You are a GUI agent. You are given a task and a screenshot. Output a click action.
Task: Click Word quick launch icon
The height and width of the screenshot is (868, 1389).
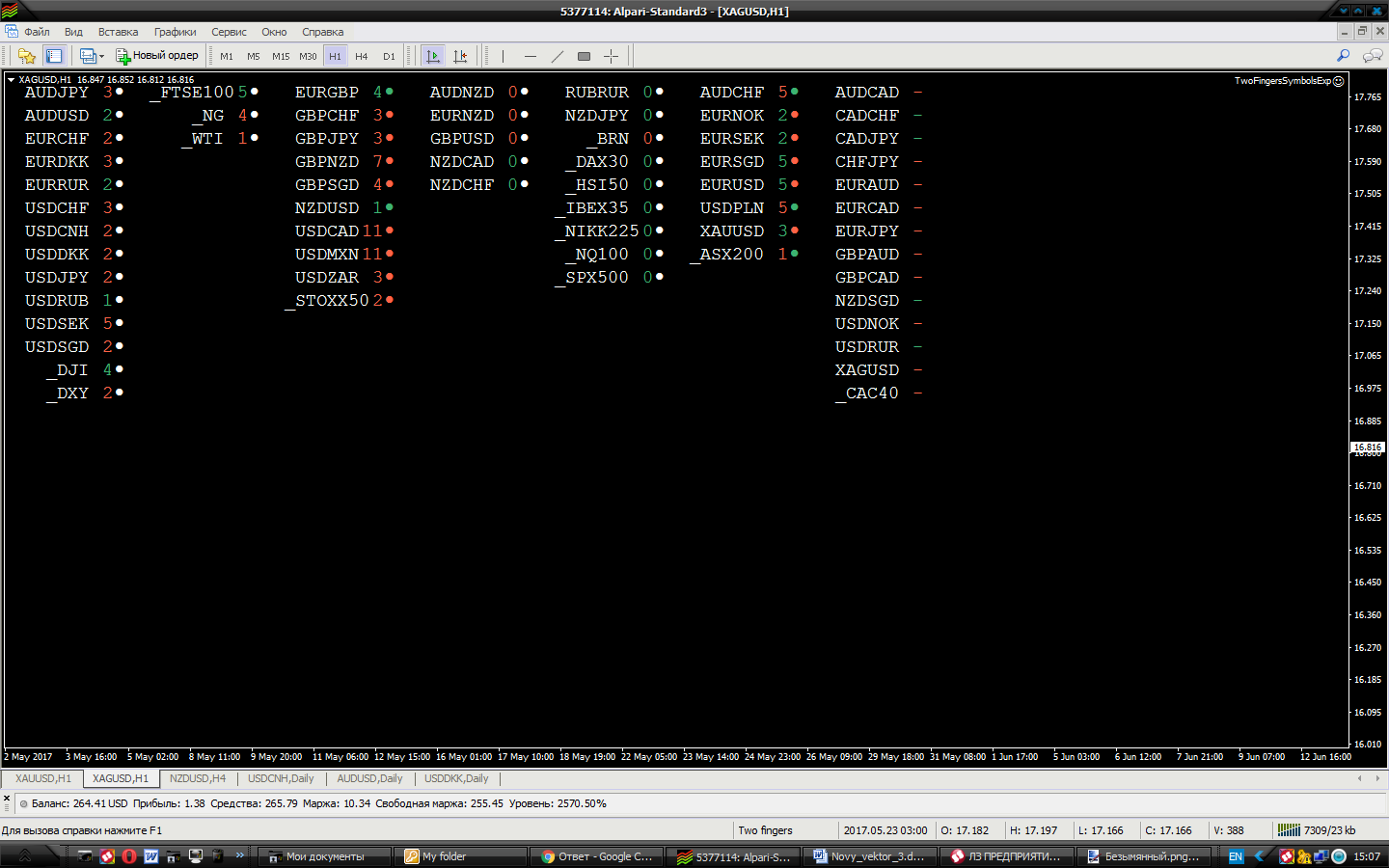[x=151, y=856]
